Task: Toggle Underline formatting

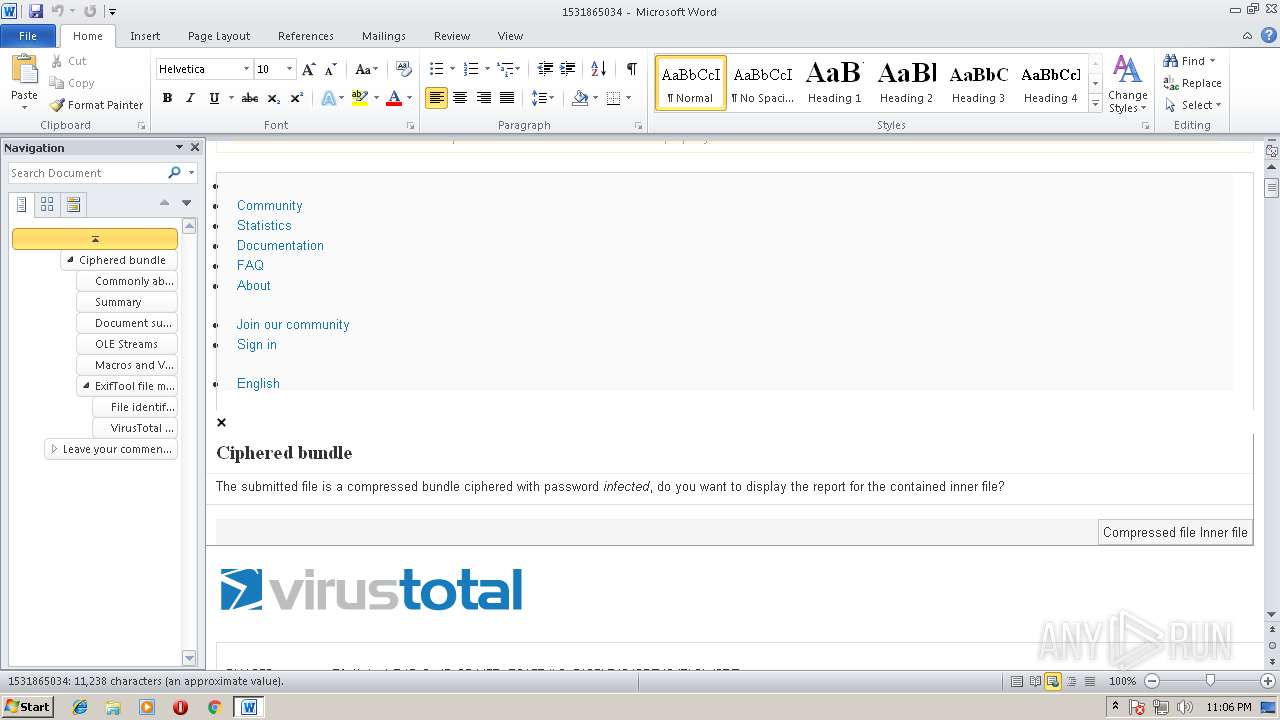Action: pos(214,98)
